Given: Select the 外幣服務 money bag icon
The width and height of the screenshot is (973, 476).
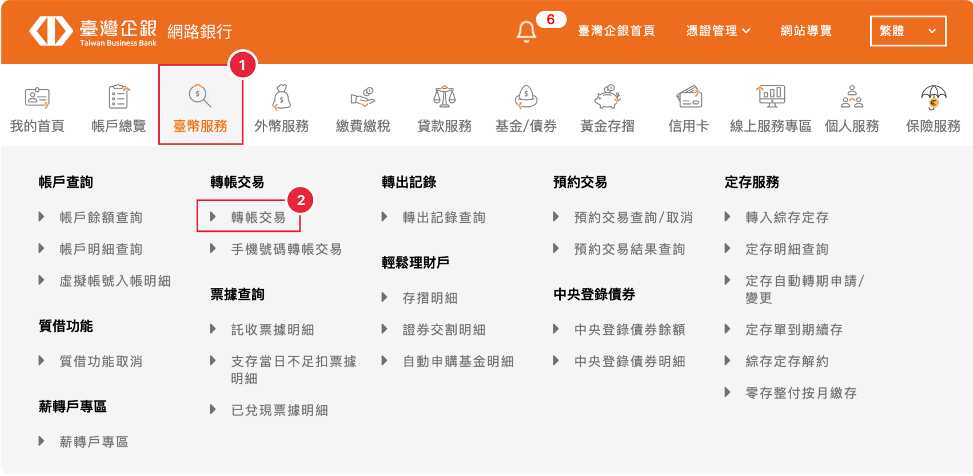Looking at the screenshot, I should tap(281, 97).
